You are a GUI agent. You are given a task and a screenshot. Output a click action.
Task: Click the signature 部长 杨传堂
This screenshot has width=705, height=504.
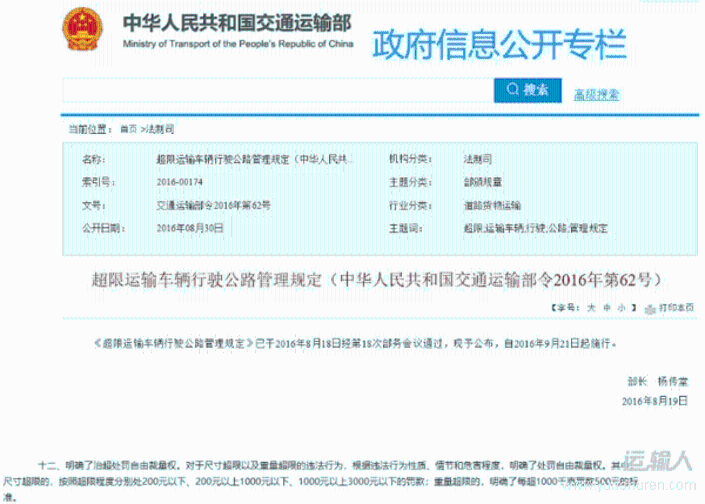click(657, 382)
